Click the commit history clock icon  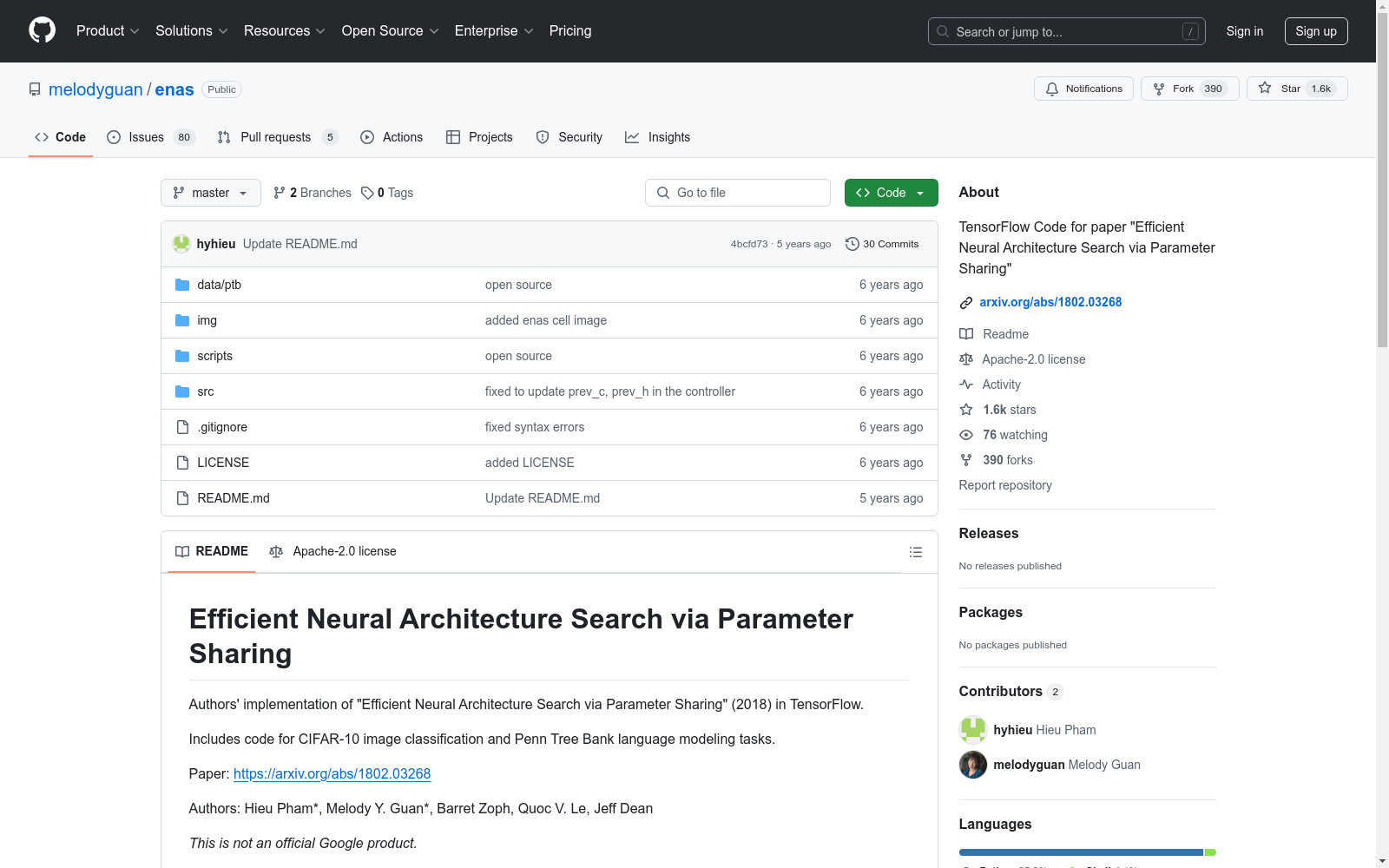pyautogui.click(x=852, y=244)
